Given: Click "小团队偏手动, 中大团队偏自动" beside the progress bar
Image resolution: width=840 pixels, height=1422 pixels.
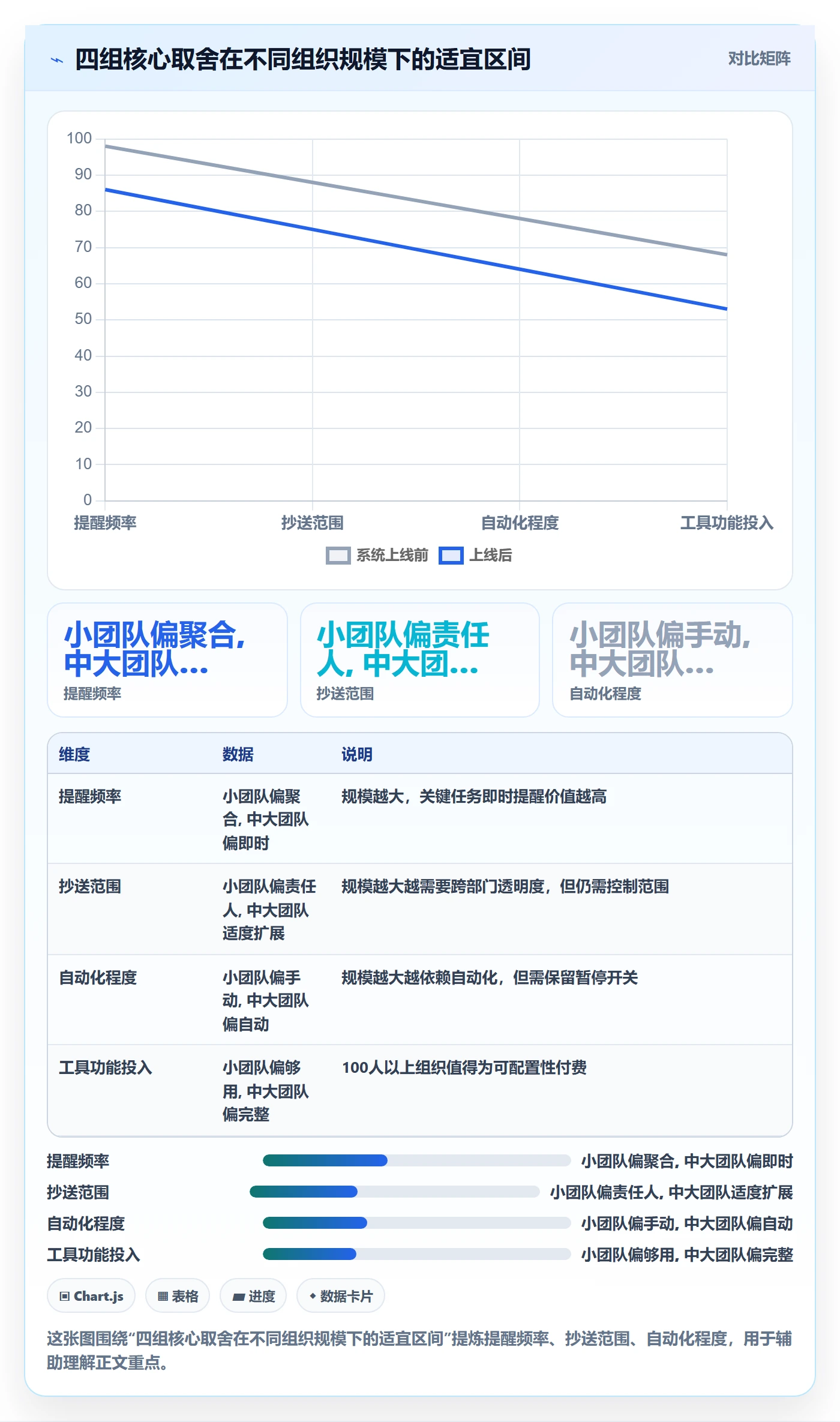Looking at the screenshot, I should (687, 1223).
